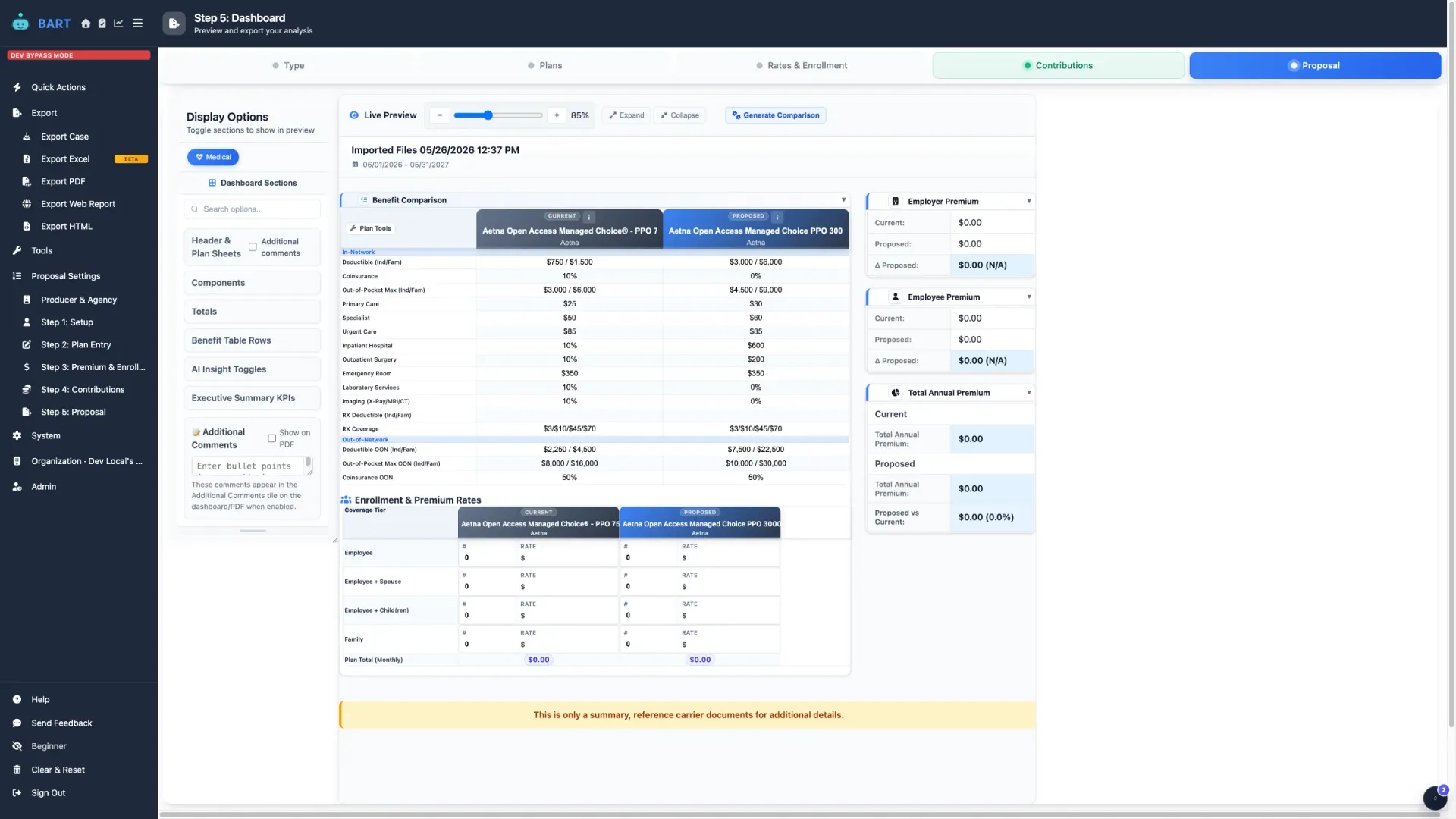Collapse the Employee Premium card arrow
Image resolution: width=1456 pixels, height=819 pixels.
[1029, 297]
